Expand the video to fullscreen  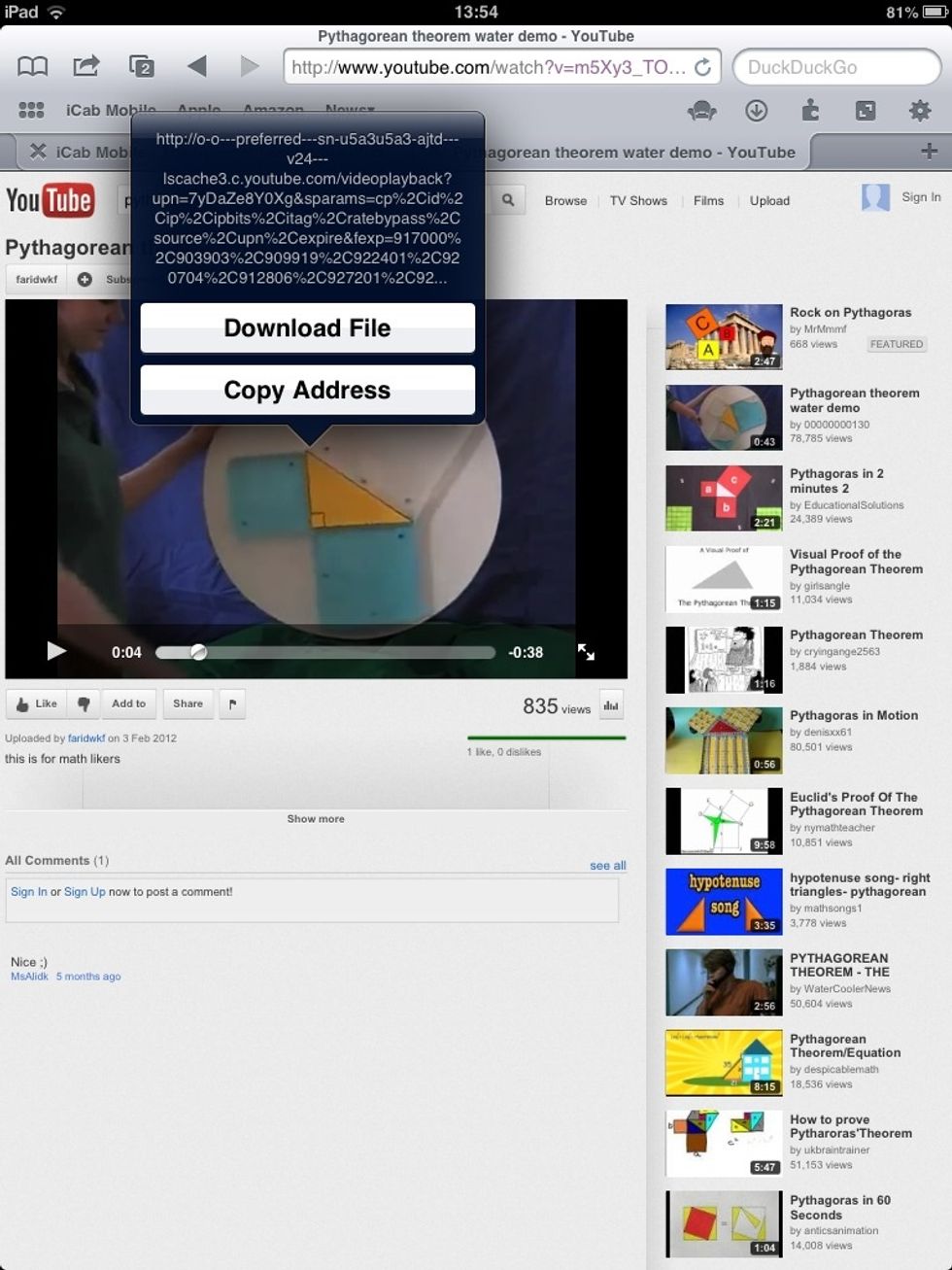[x=586, y=652]
